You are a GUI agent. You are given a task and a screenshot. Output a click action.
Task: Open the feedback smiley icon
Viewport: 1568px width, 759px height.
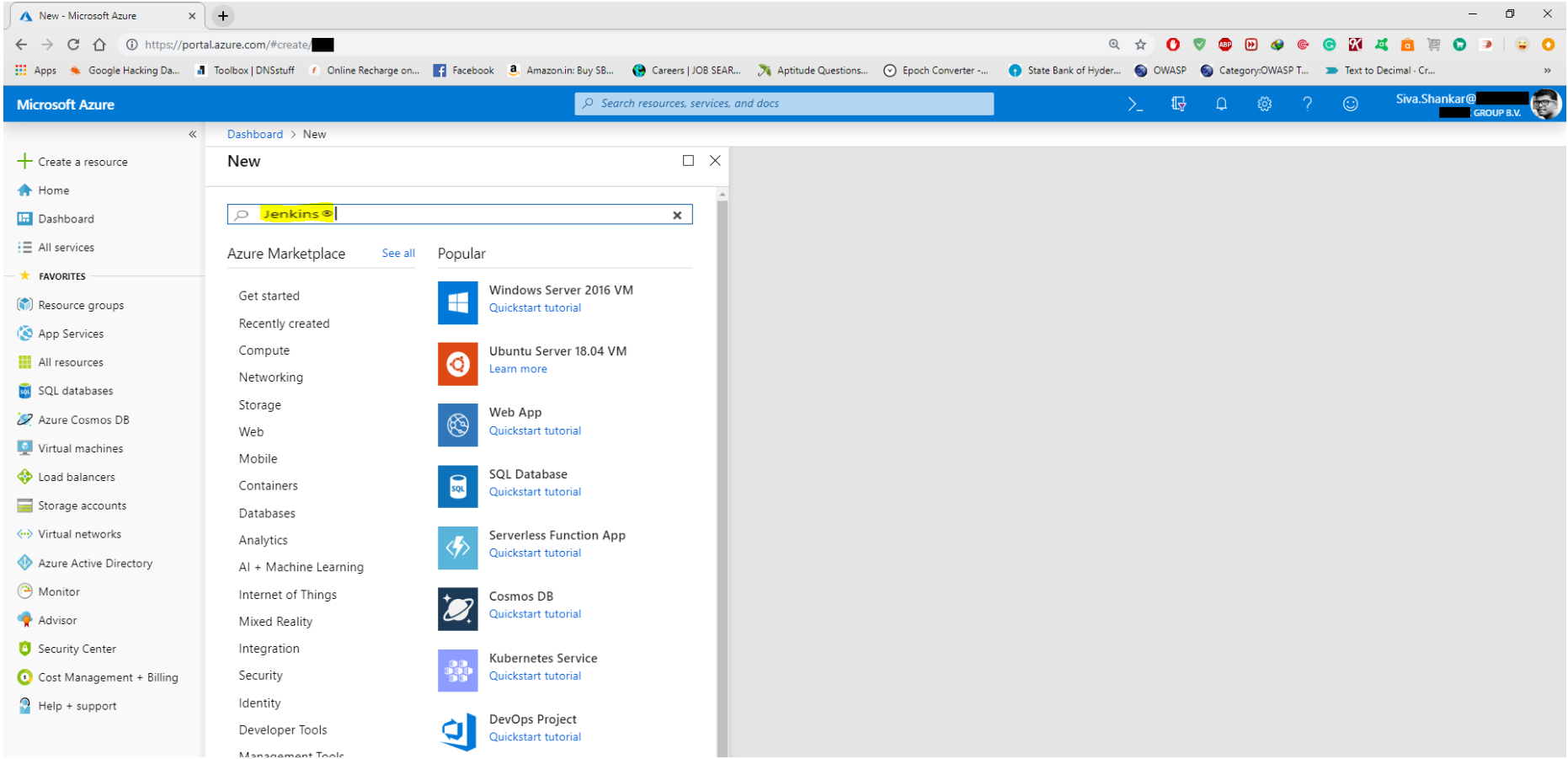pyautogui.click(x=1351, y=104)
